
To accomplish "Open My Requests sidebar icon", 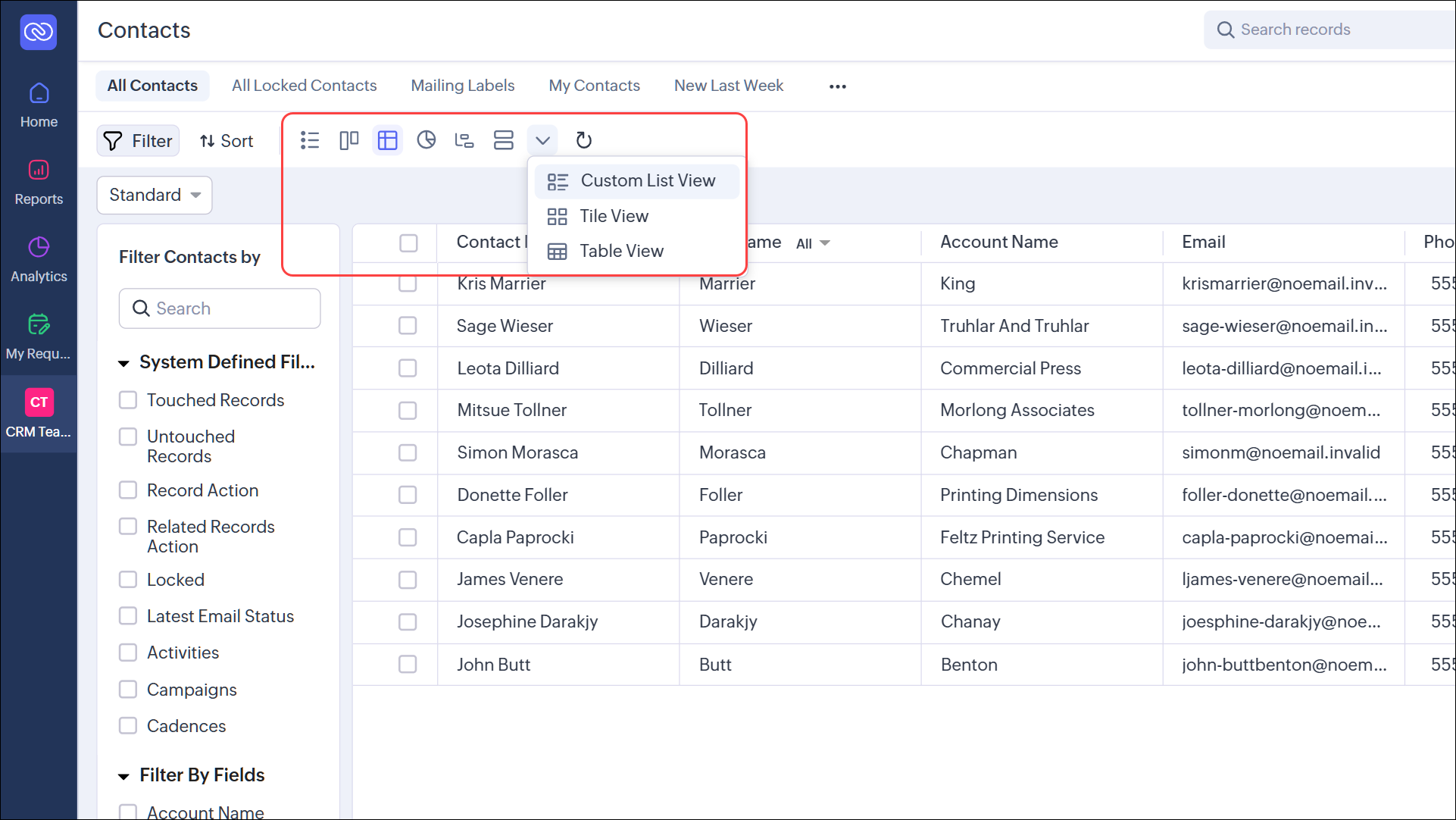I will (39, 336).
